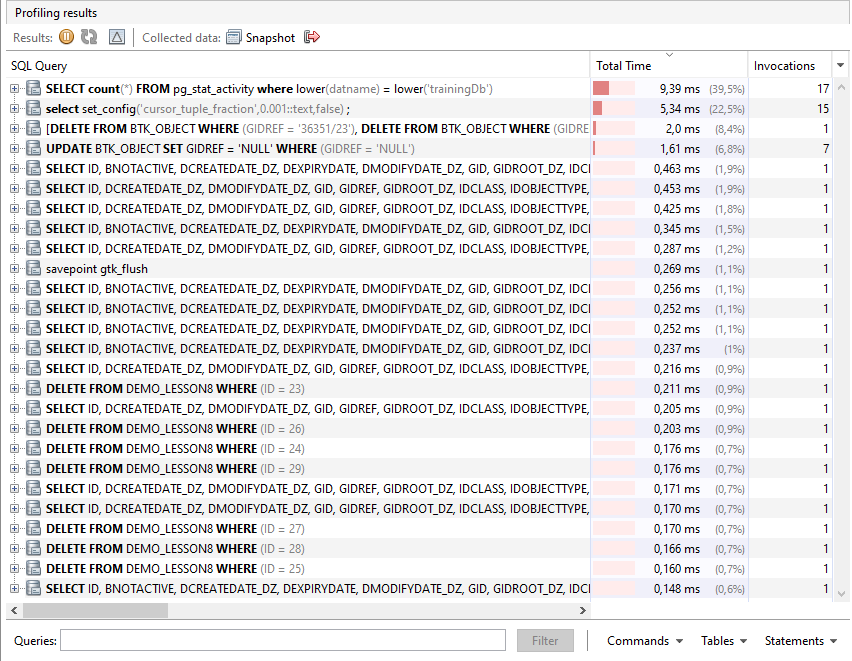Open the Commands dropdown menu

pos(645,641)
